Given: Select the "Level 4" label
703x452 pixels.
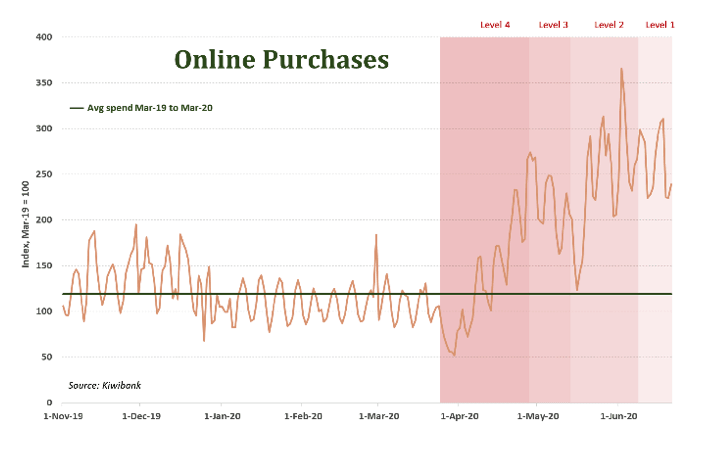Looking at the screenshot, I should 495,24.
